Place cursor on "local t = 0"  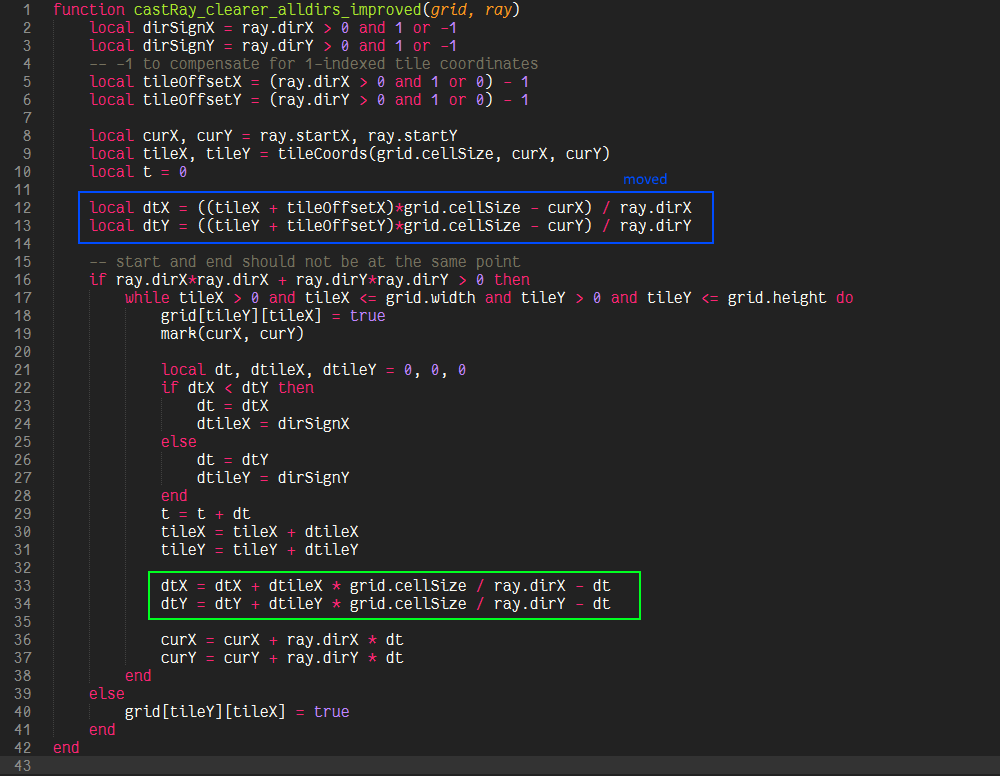138,172
